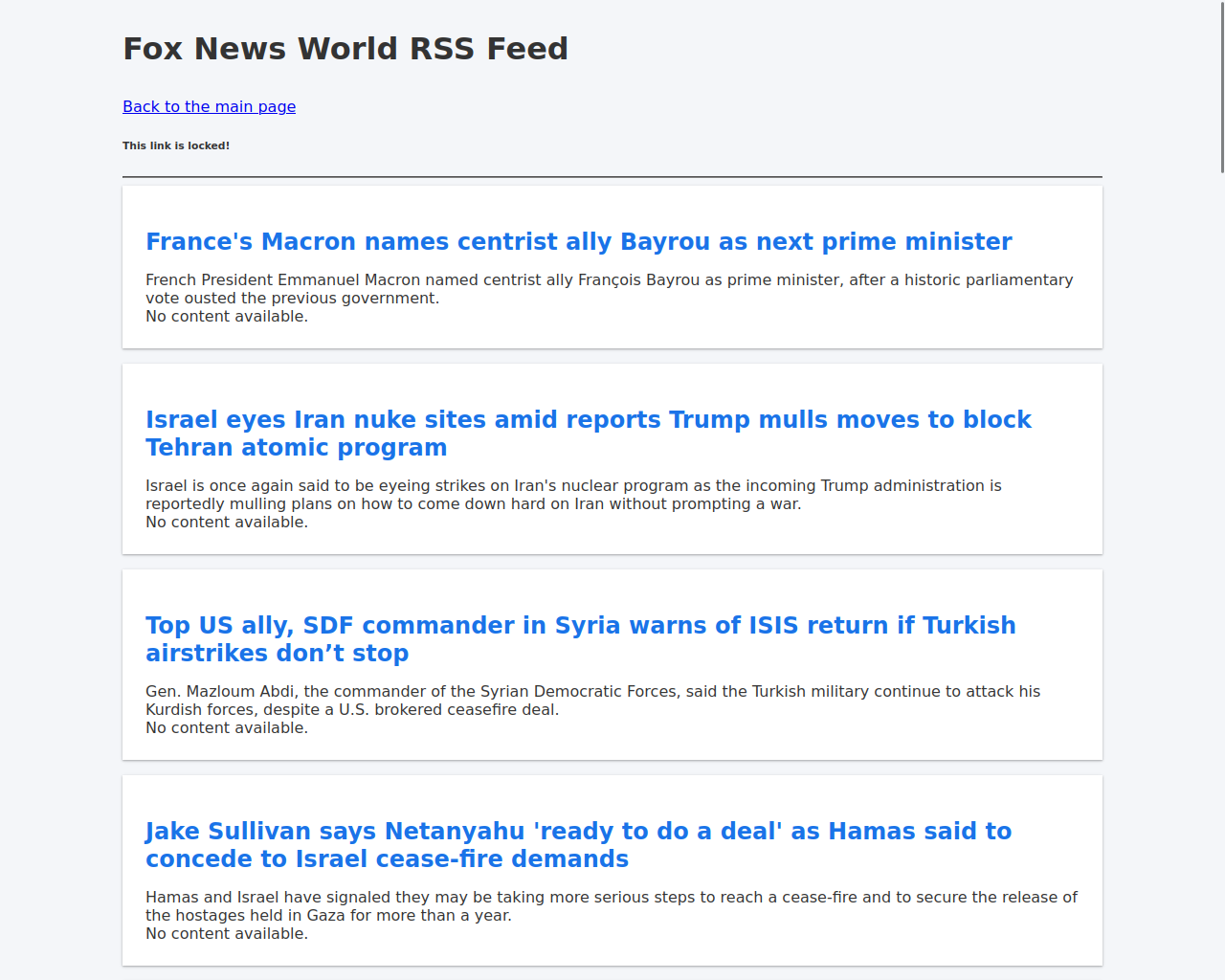This screenshot has width=1225, height=980.
Task: Click 'No content available.' under the Macron article
Action: point(227,317)
